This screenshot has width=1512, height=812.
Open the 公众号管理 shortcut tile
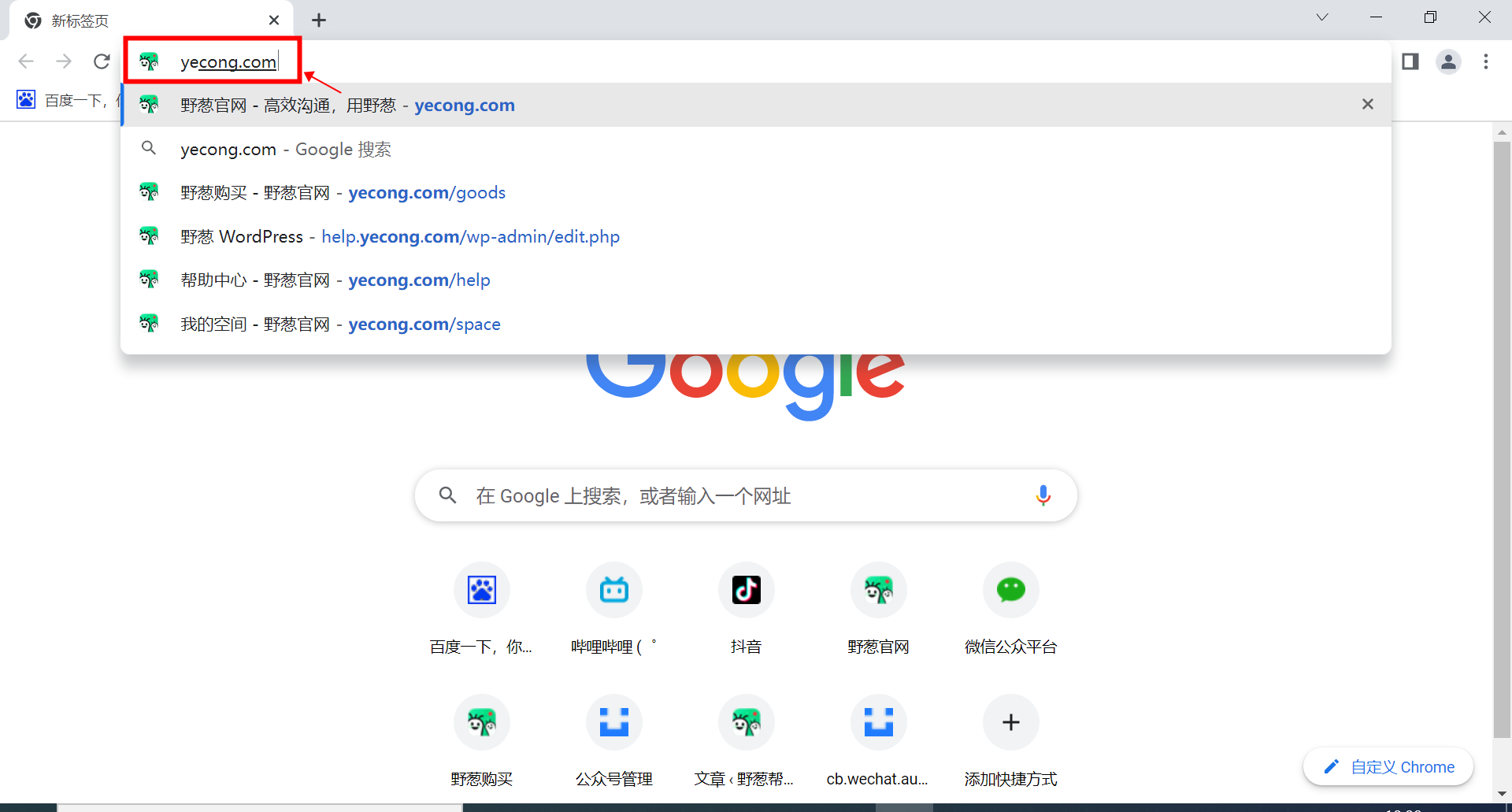[613, 741]
